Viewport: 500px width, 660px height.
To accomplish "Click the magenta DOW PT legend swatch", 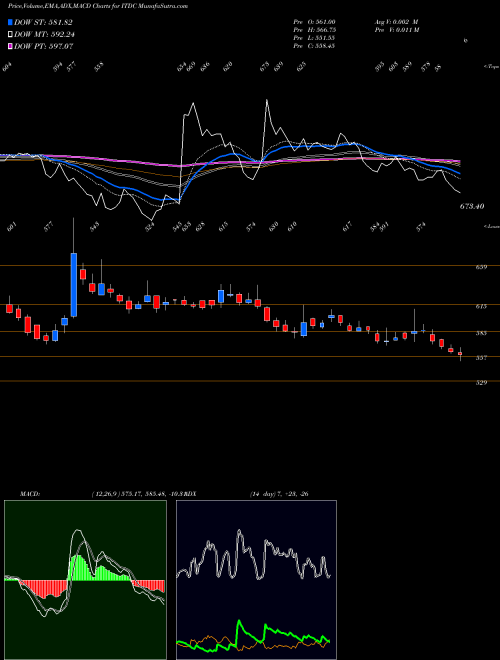I will 10,46.
